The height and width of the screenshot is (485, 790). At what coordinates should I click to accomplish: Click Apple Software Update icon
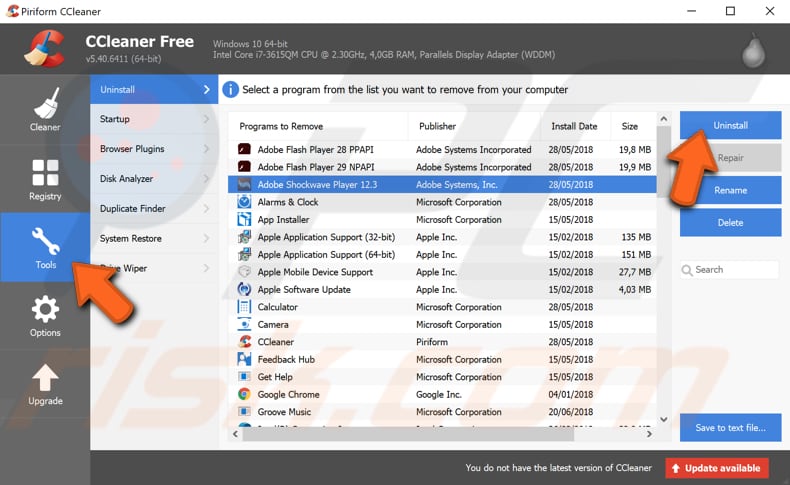coord(244,289)
